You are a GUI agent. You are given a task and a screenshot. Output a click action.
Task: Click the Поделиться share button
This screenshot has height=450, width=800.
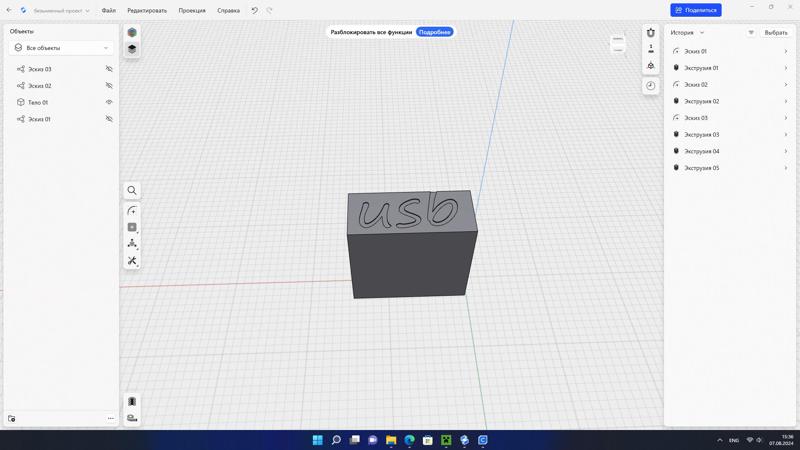(695, 10)
